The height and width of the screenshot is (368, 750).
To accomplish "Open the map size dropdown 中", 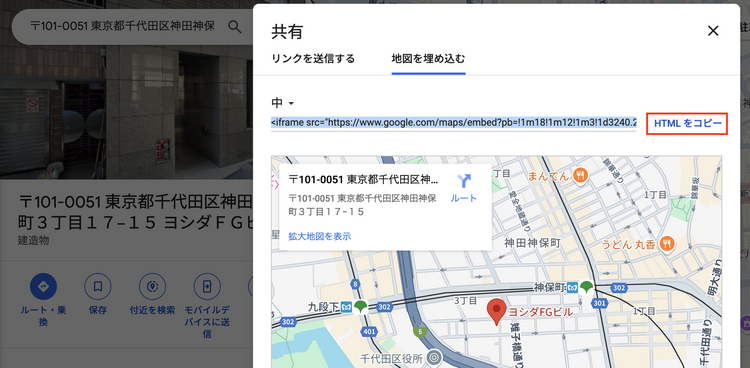I will [x=283, y=102].
